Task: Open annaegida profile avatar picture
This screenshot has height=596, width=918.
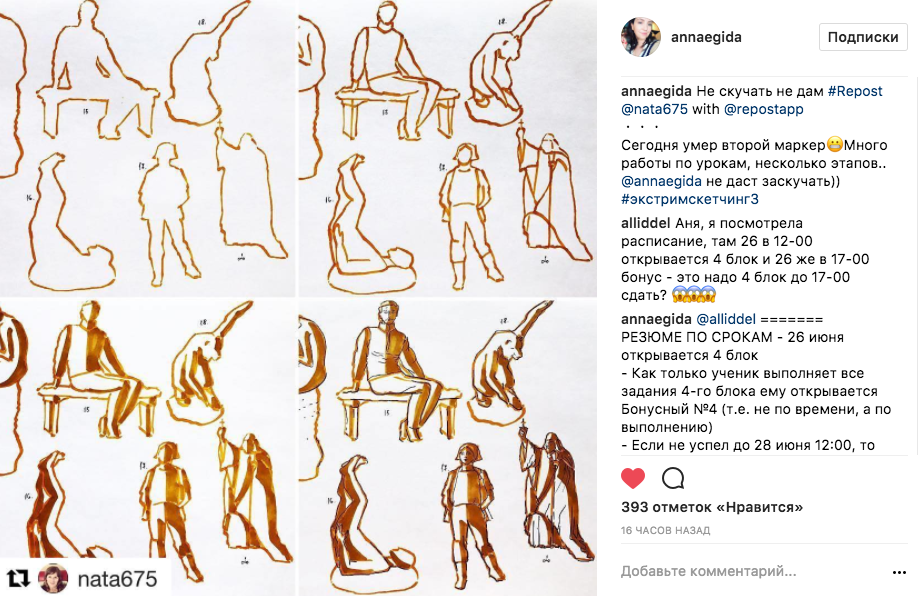Action: click(641, 37)
